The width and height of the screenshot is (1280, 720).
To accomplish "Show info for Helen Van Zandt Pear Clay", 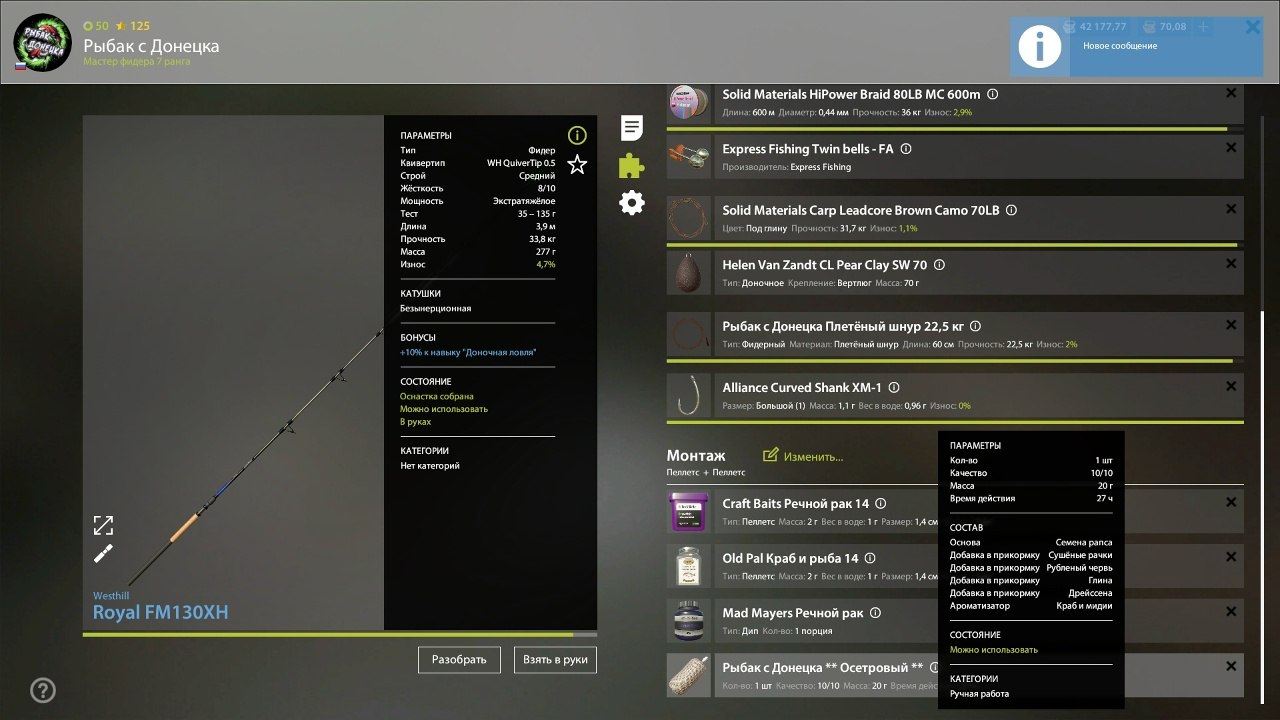I will click(939, 265).
